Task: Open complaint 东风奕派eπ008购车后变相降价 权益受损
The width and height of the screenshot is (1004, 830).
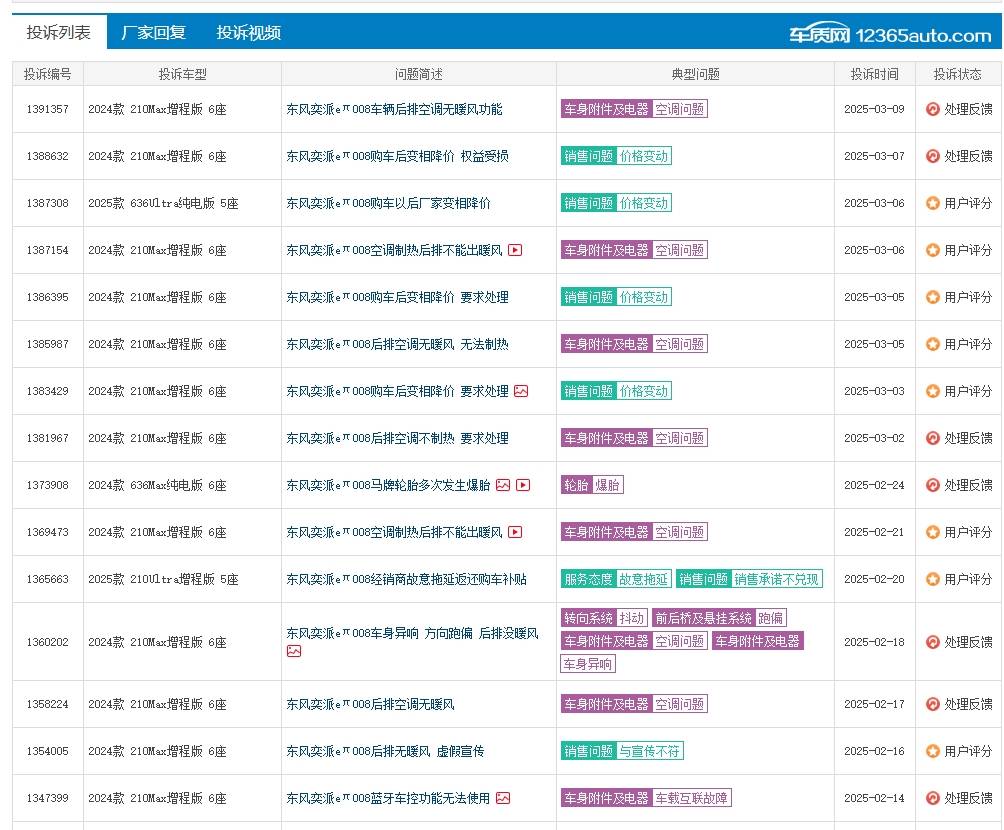Action: click(397, 156)
